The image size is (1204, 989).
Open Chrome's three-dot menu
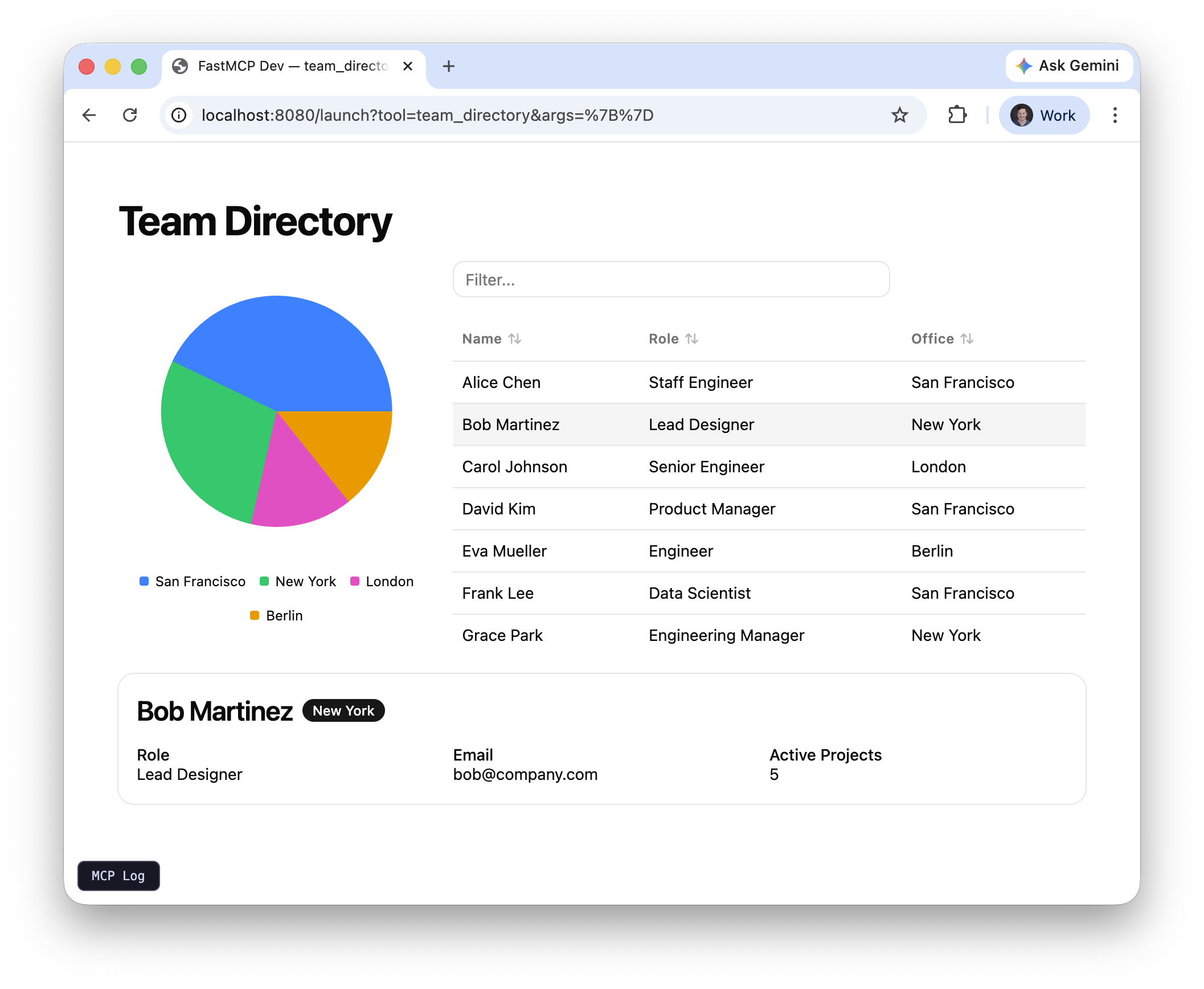(x=1115, y=115)
